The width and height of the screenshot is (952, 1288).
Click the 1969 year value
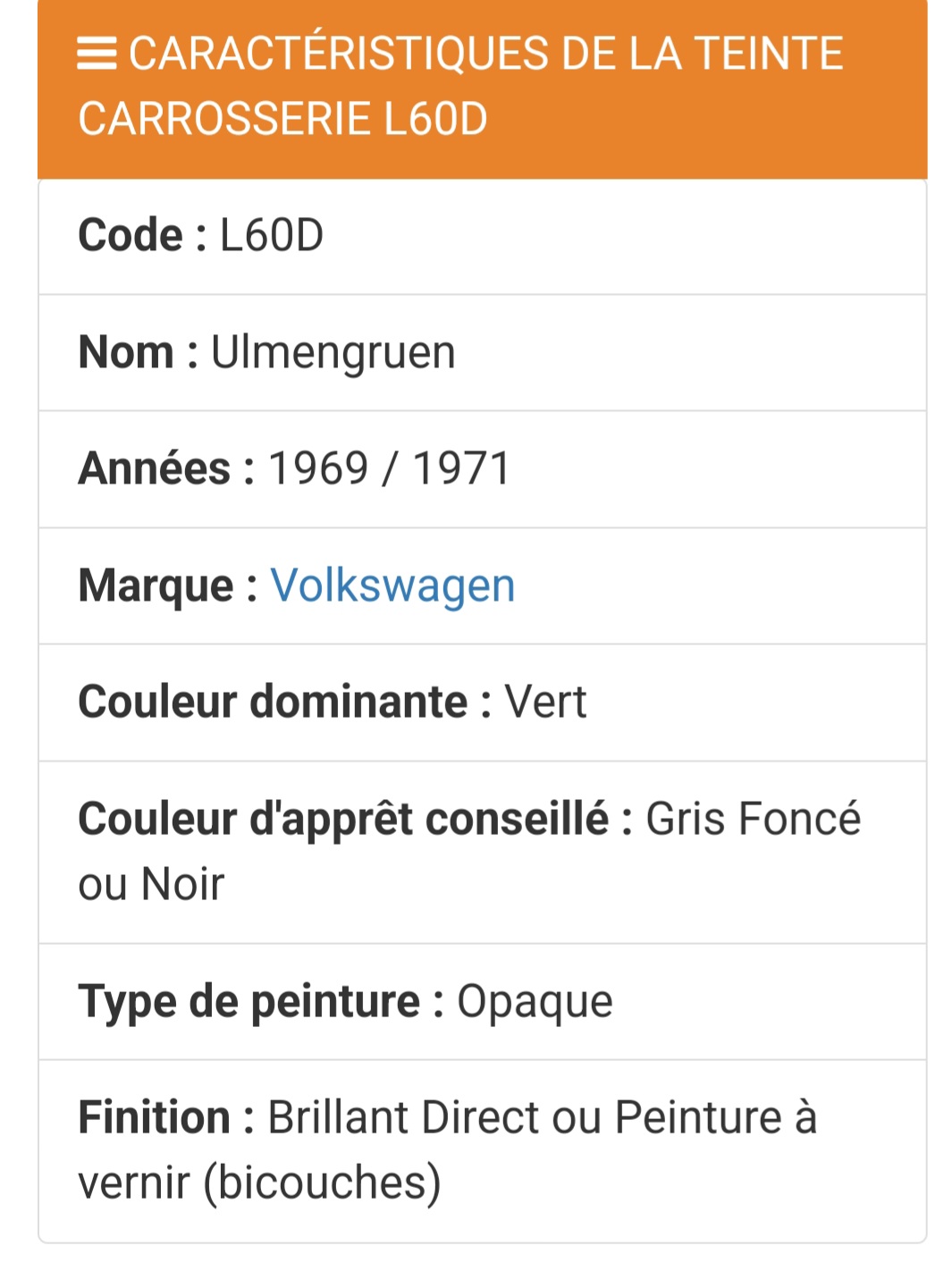point(318,469)
